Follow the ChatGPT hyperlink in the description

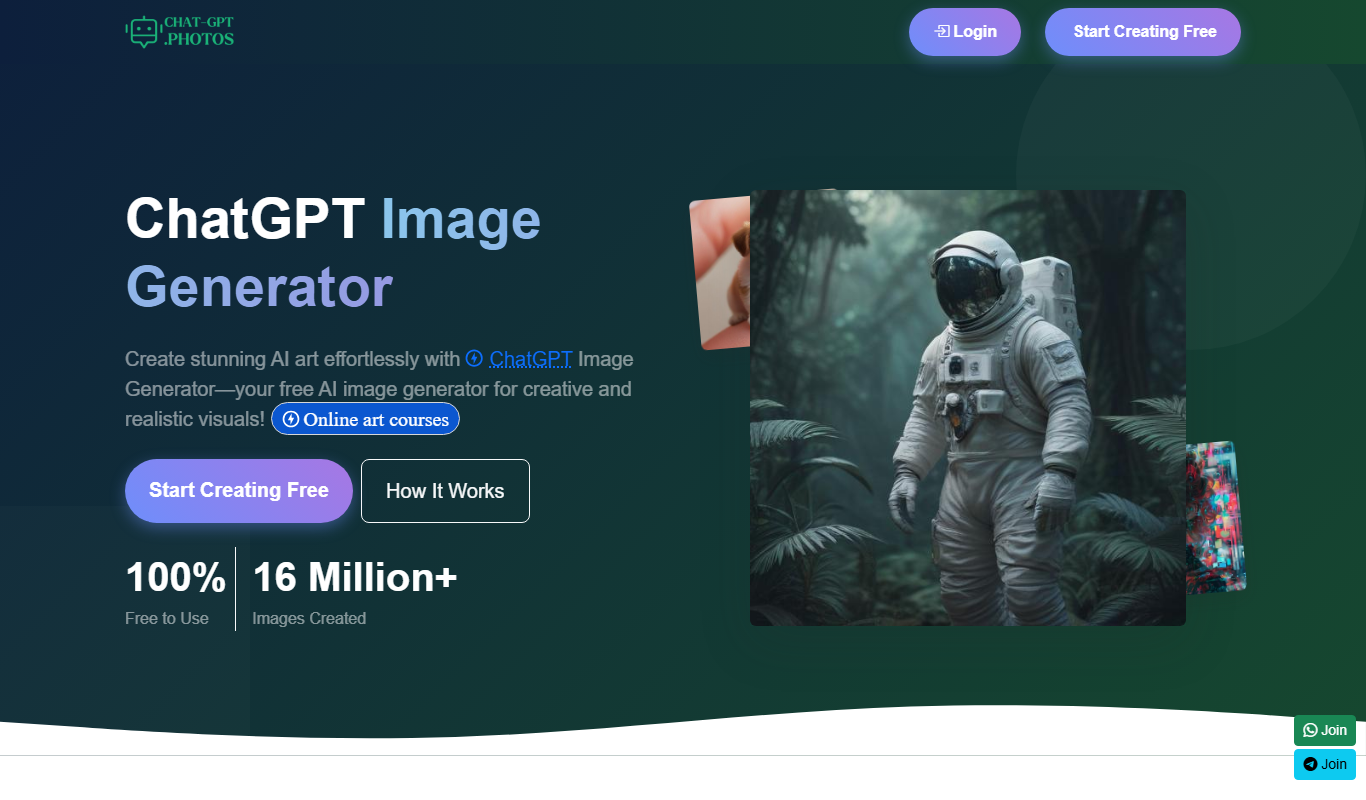click(531, 359)
